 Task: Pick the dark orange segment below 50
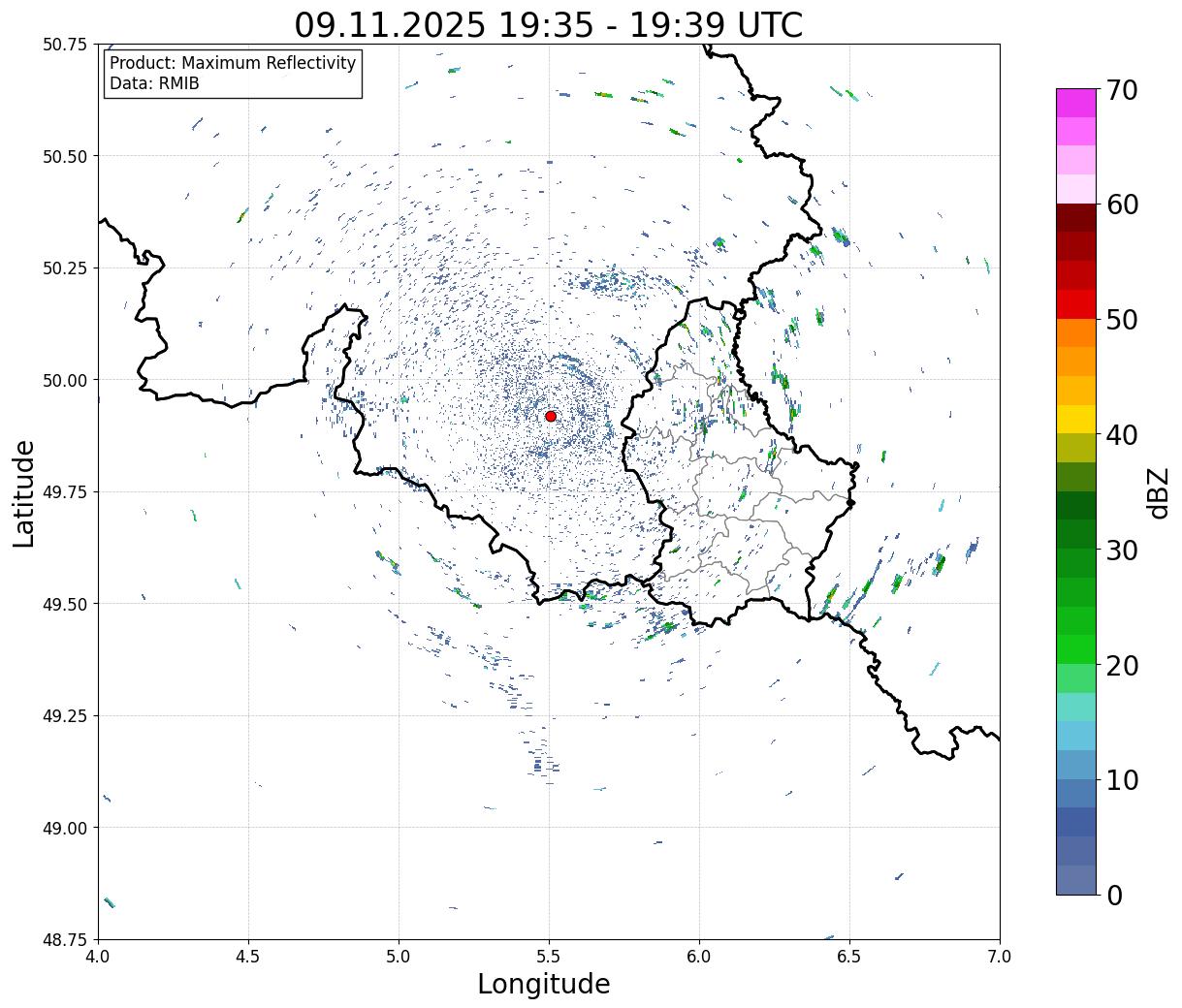click(1076, 332)
